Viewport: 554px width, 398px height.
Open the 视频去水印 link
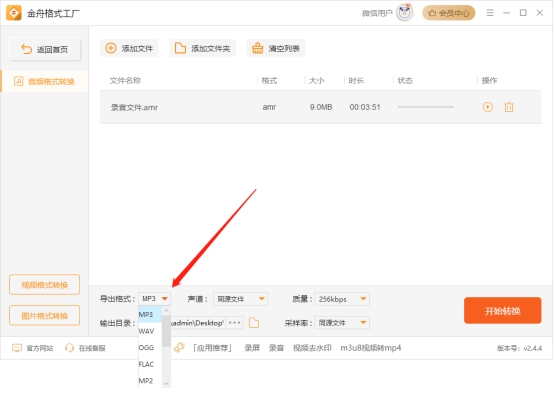(312, 348)
